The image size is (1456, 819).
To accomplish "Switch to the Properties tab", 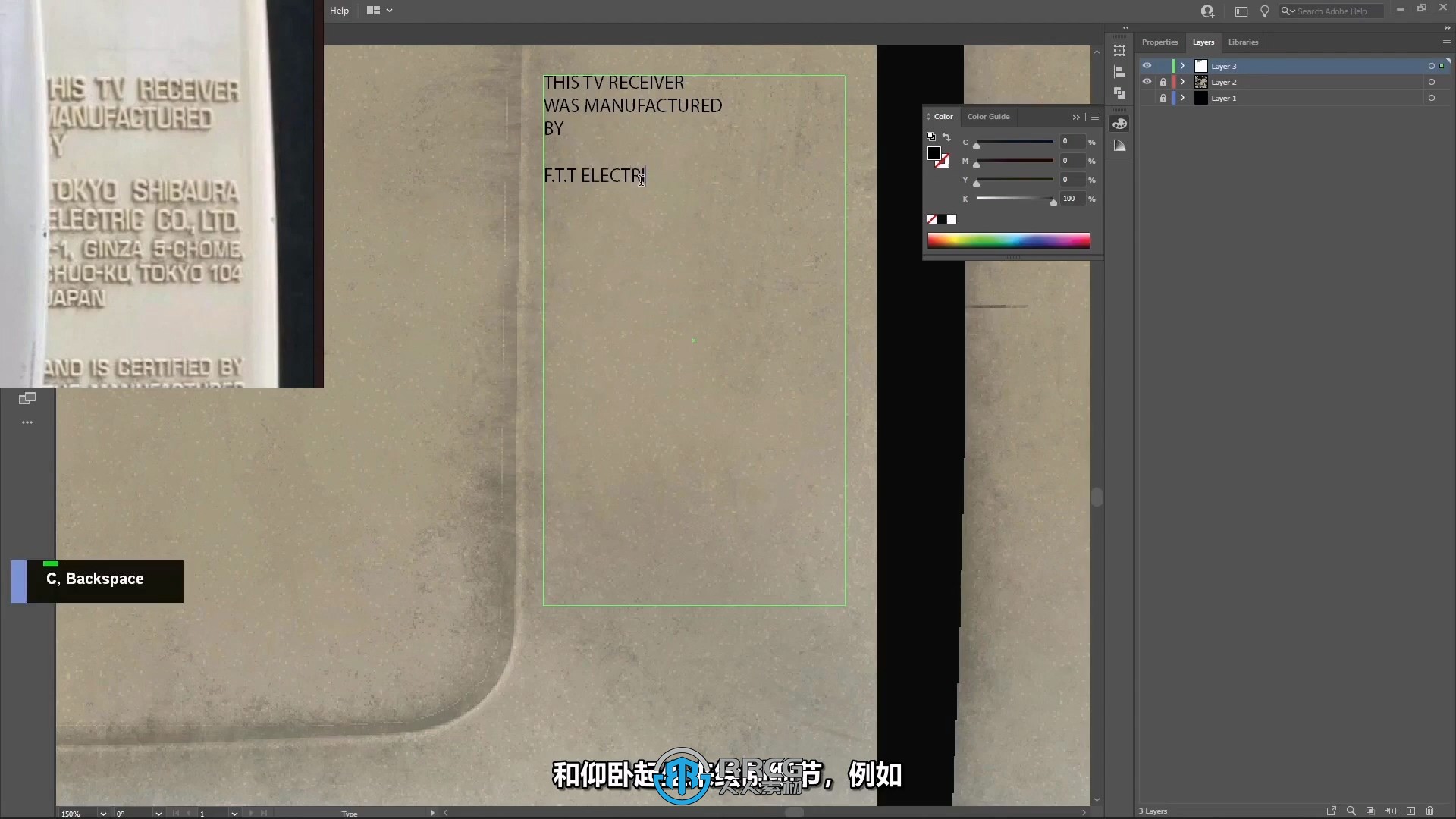I will pyautogui.click(x=1159, y=42).
